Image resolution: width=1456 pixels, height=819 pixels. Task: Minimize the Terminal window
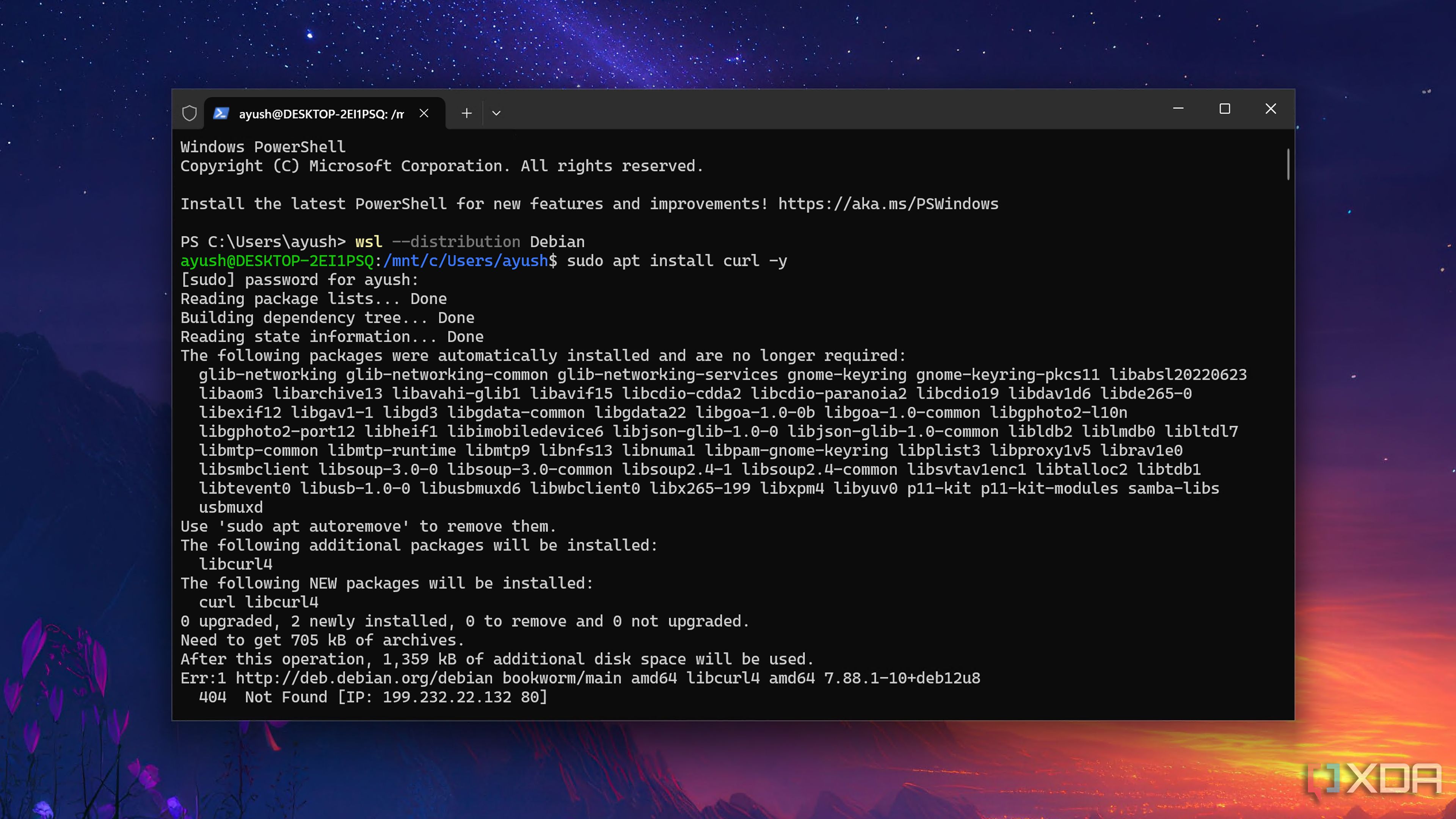1178,108
